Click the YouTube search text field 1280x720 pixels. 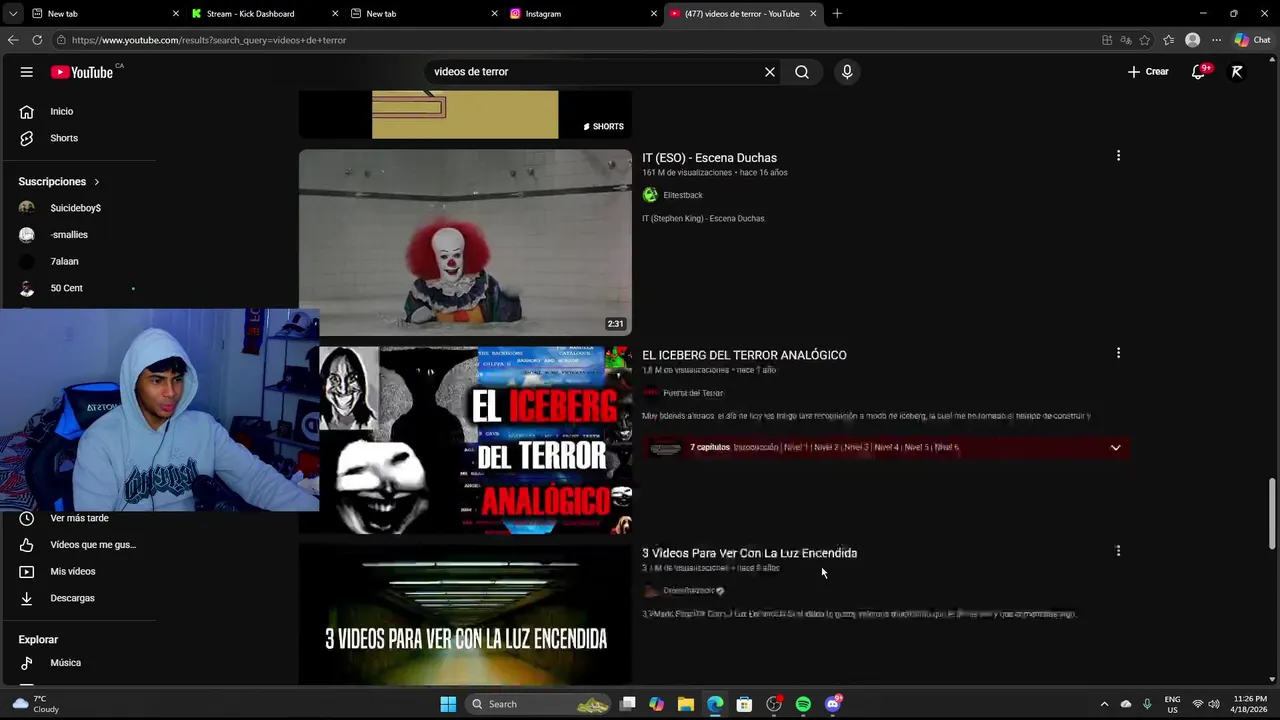(595, 72)
